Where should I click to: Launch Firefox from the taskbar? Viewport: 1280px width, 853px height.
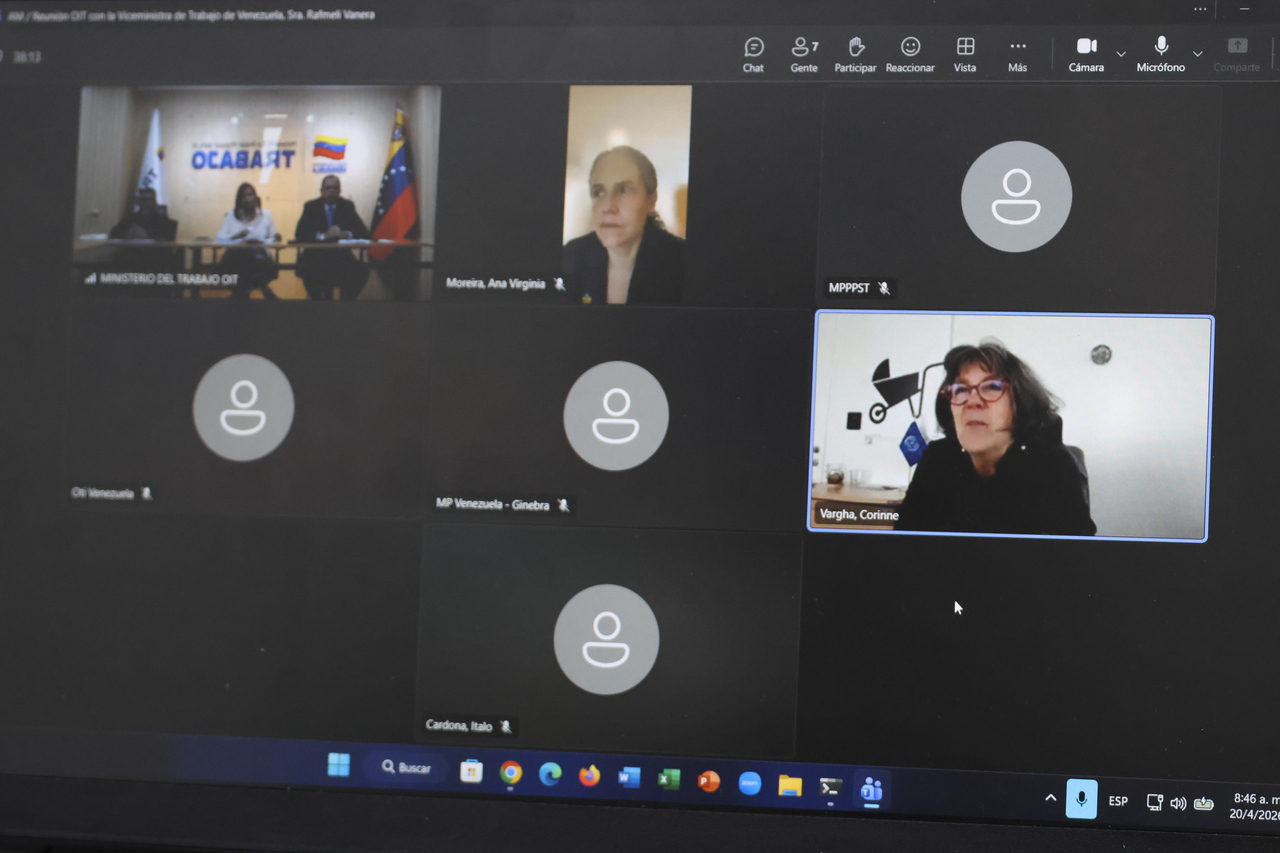pos(589,776)
